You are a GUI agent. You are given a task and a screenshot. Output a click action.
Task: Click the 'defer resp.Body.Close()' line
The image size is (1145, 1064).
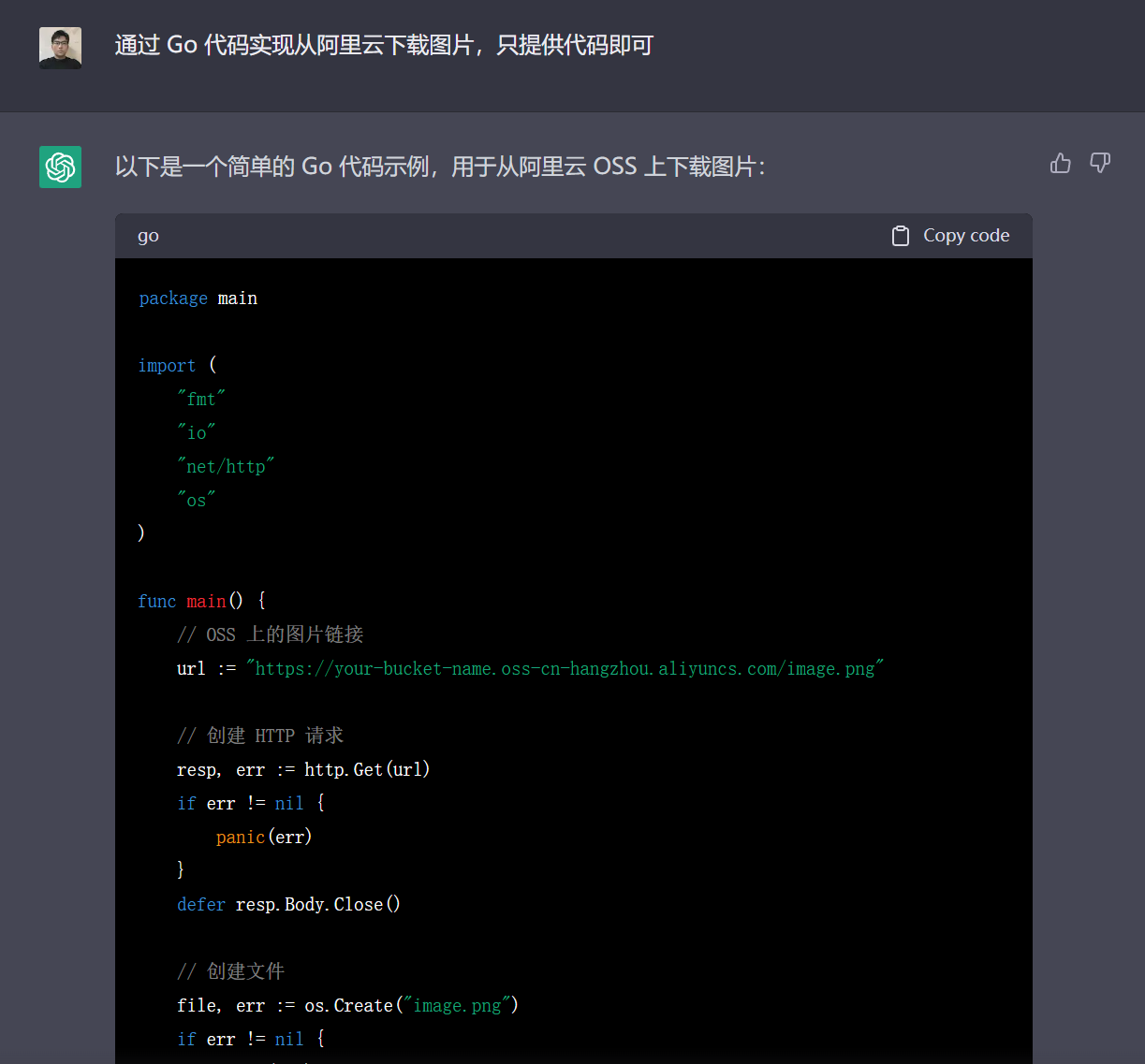(288, 904)
